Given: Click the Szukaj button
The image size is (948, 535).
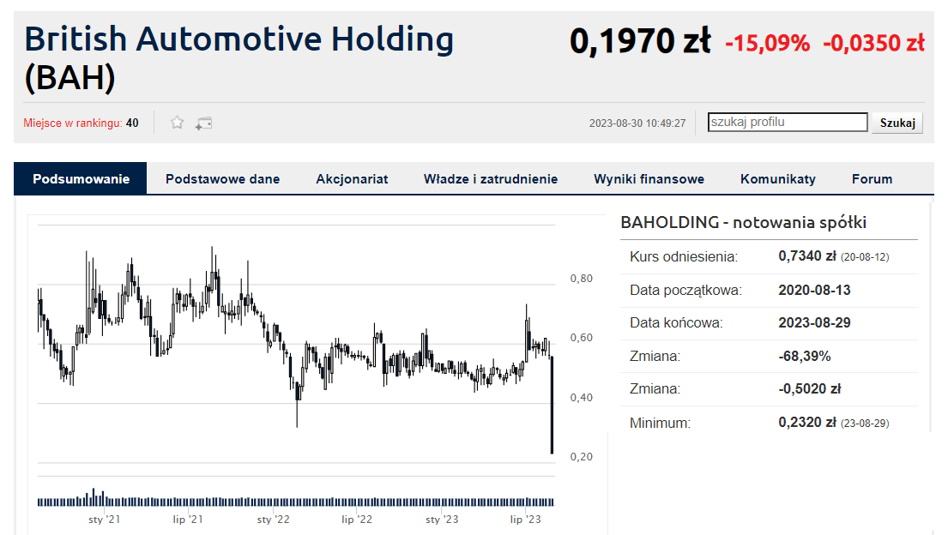Looking at the screenshot, I should pos(897,123).
